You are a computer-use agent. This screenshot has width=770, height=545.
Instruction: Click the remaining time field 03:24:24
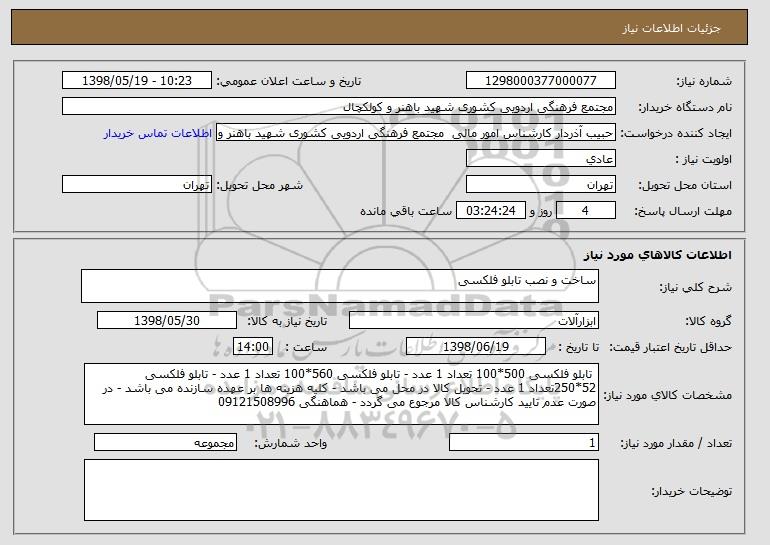click(x=491, y=211)
